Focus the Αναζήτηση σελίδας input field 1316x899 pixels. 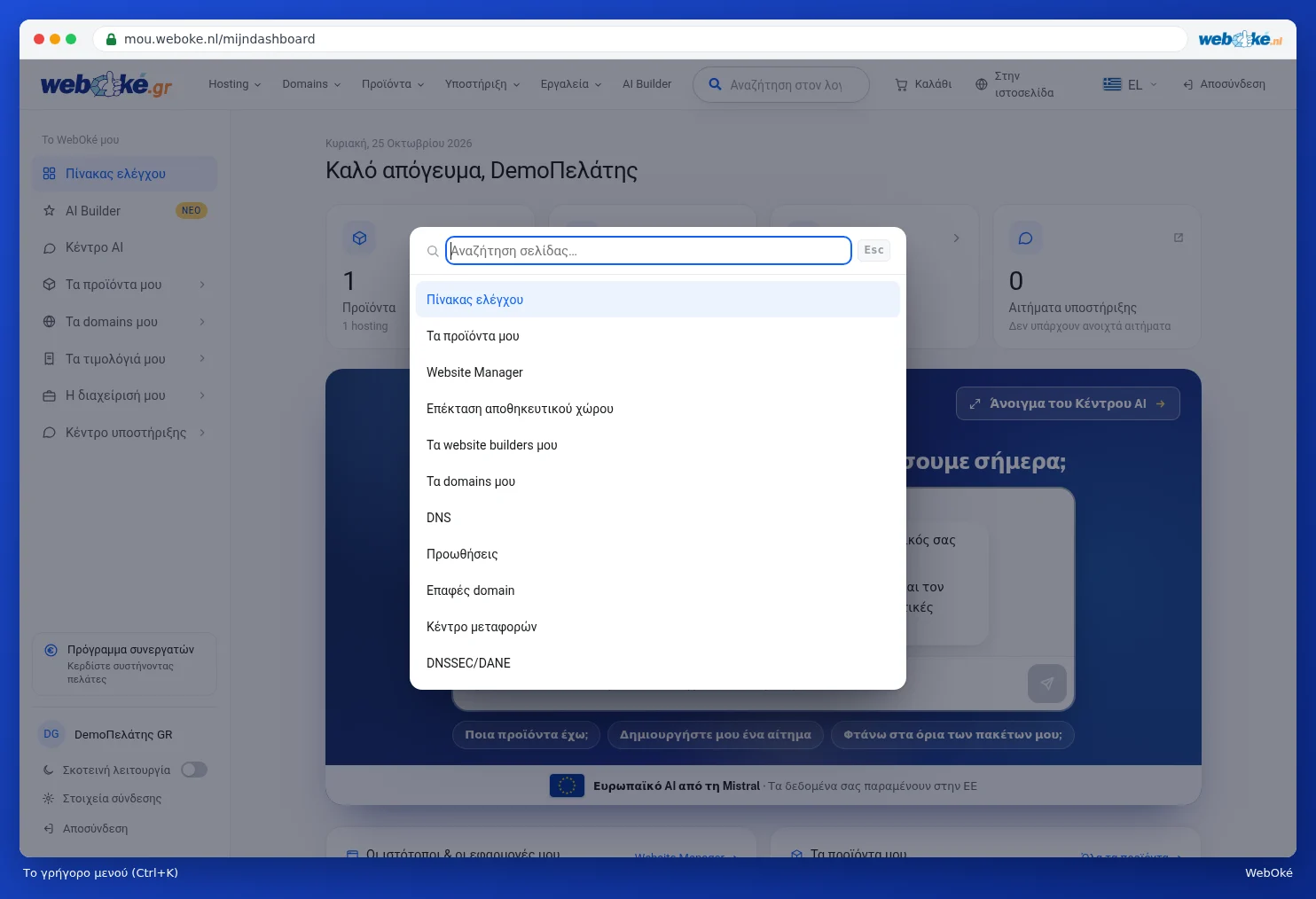[648, 251]
